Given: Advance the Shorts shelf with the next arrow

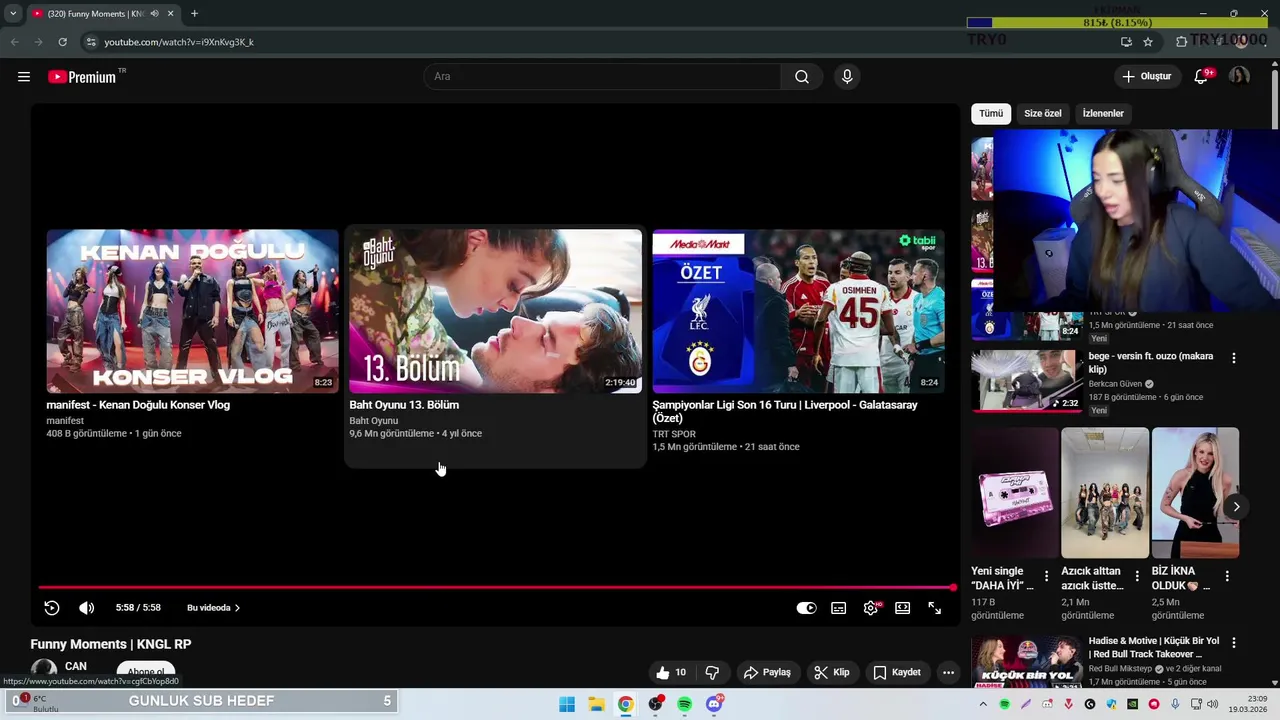Looking at the screenshot, I should pyautogui.click(x=1236, y=507).
